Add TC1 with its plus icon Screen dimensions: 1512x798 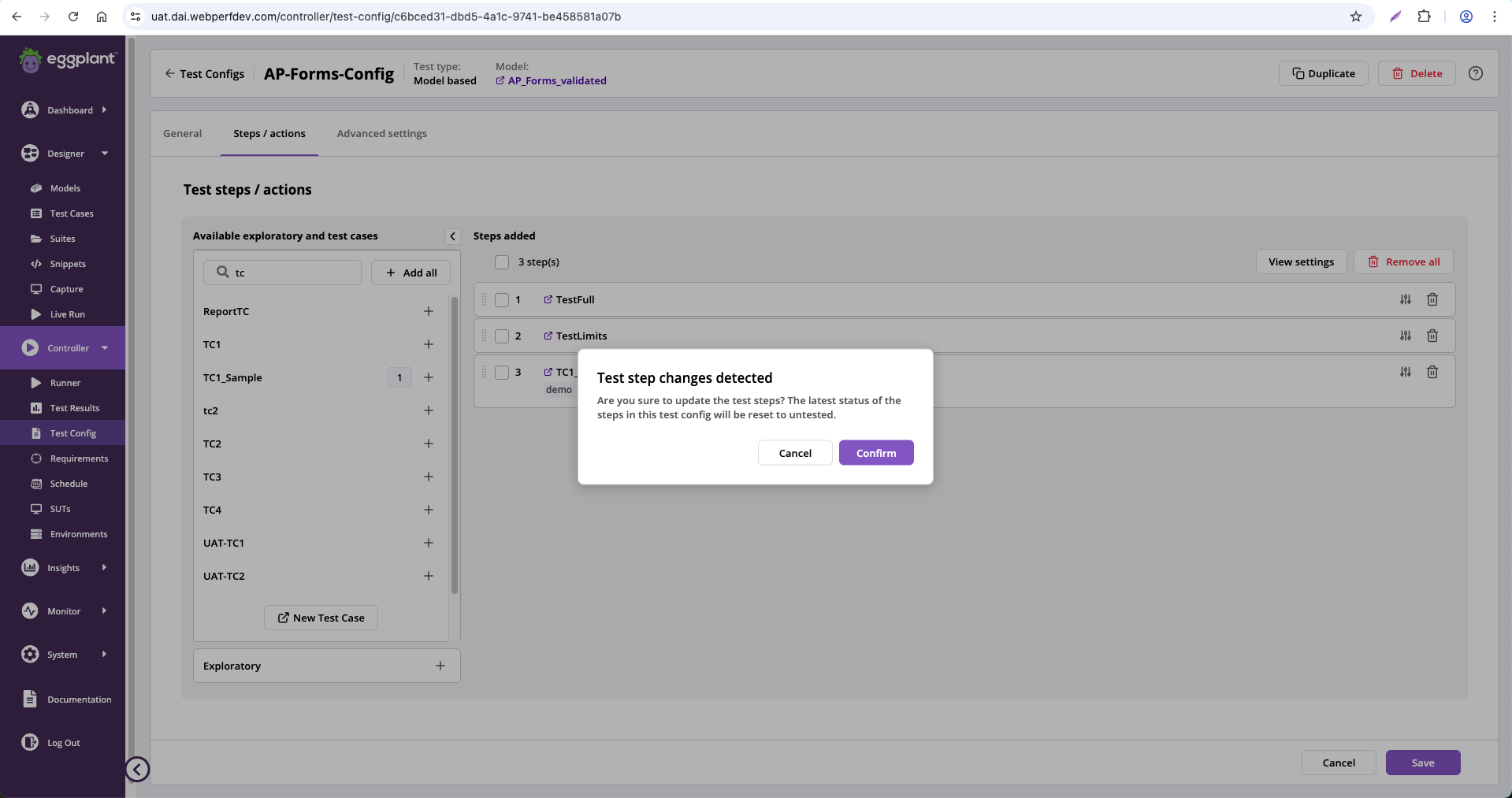(429, 344)
